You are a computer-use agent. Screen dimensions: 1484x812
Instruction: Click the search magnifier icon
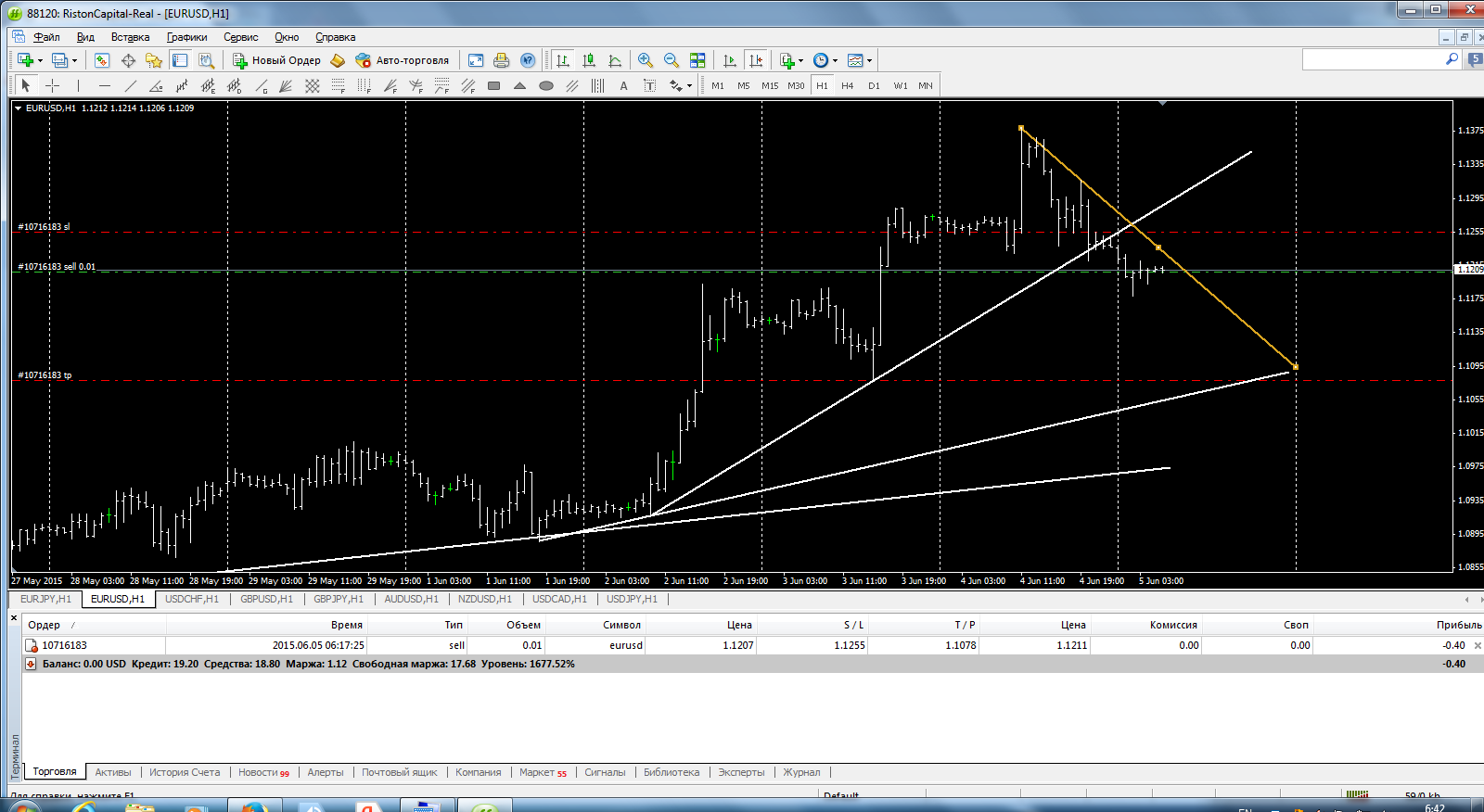(1452, 59)
